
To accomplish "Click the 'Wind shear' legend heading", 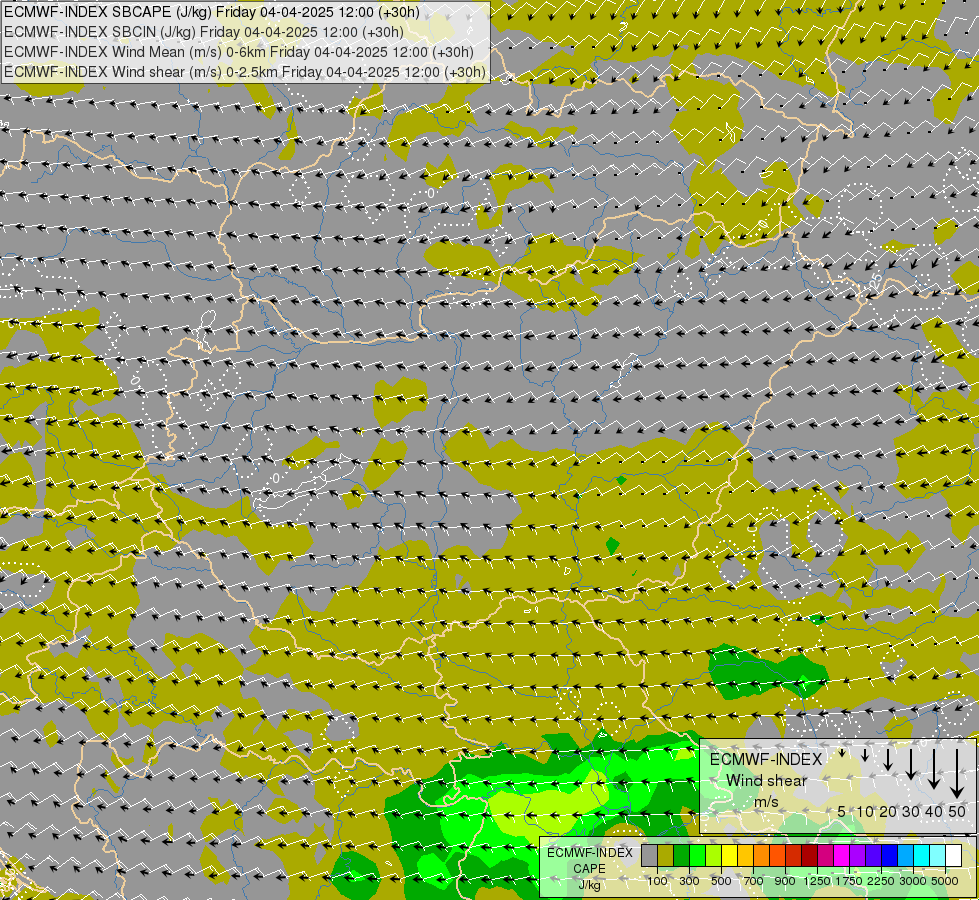I will 766,781.
